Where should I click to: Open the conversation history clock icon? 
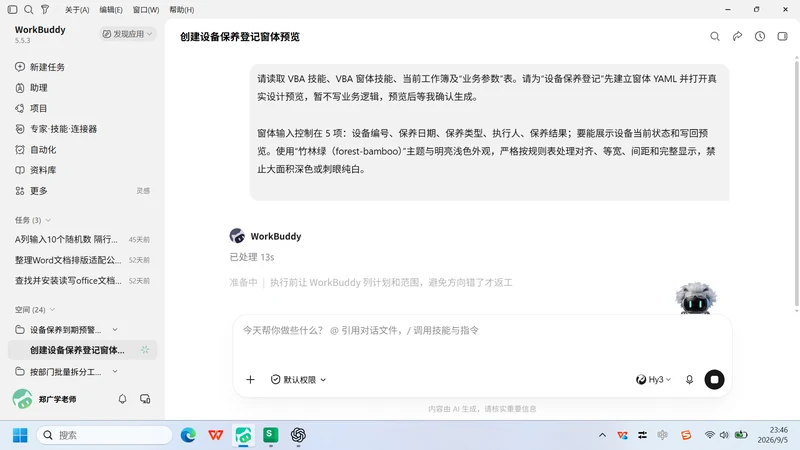(760, 36)
